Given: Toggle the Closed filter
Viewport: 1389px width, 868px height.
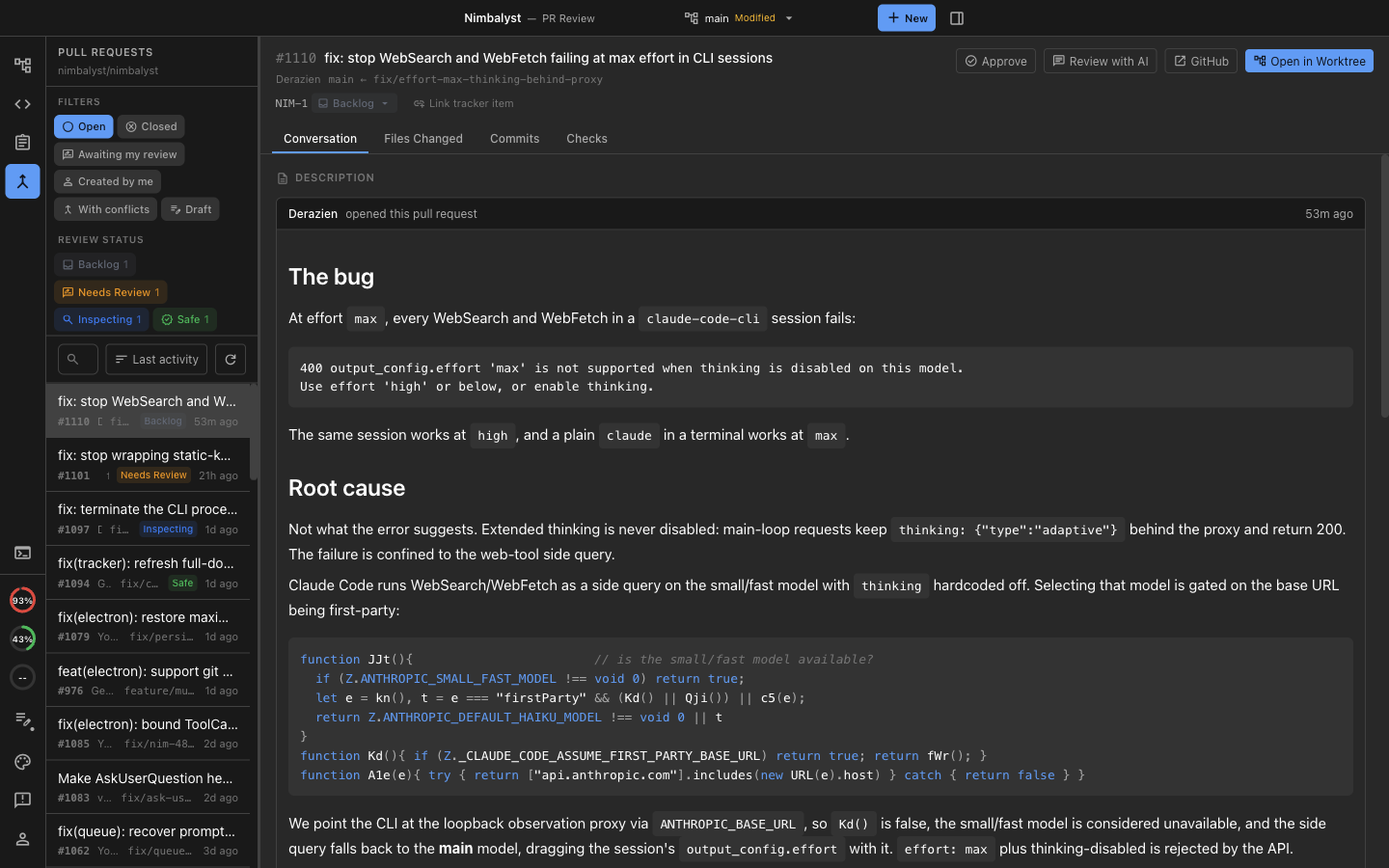Looking at the screenshot, I should [x=150, y=126].
